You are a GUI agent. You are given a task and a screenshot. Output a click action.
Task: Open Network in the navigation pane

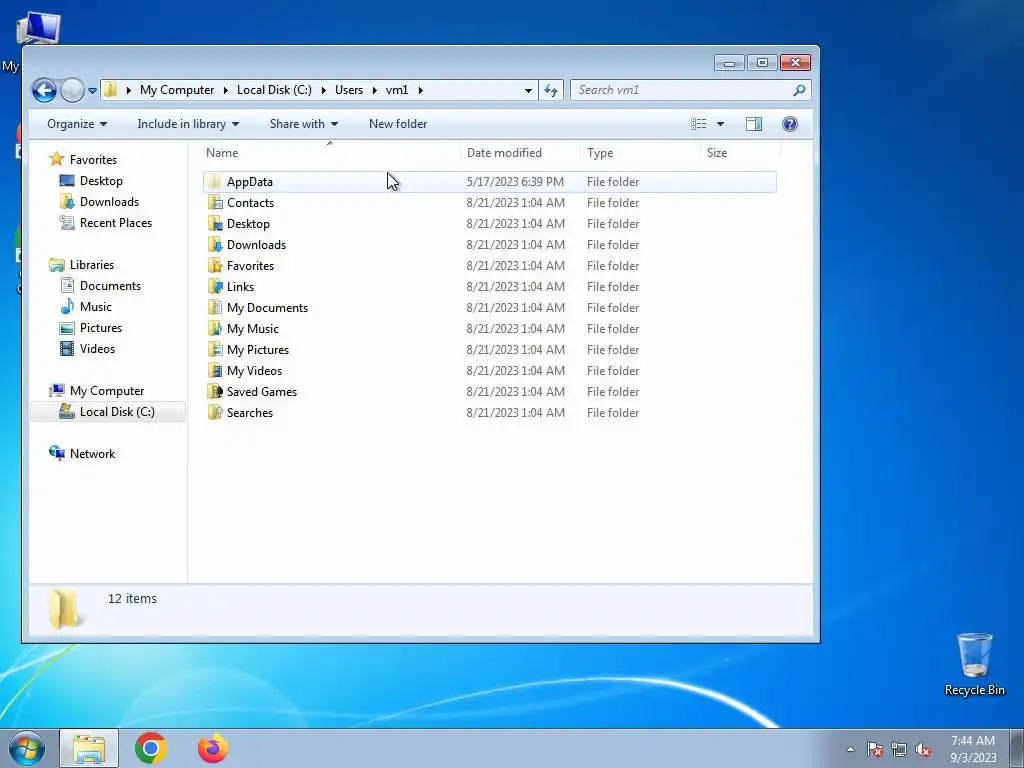(82, 454)
